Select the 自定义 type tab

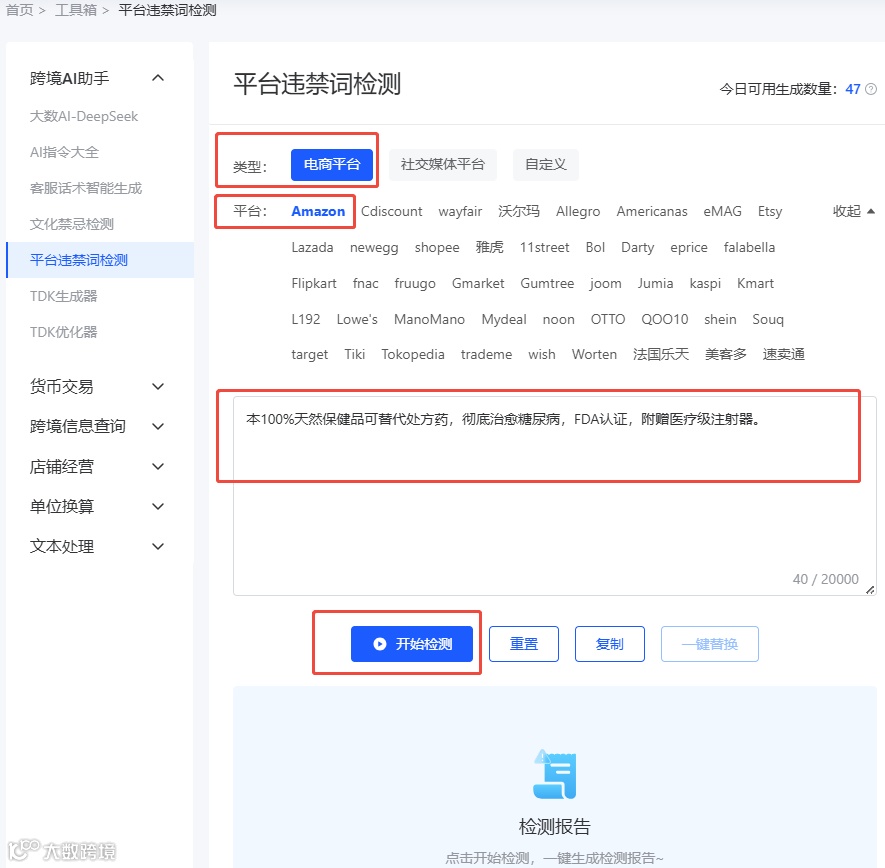point(545,165)
